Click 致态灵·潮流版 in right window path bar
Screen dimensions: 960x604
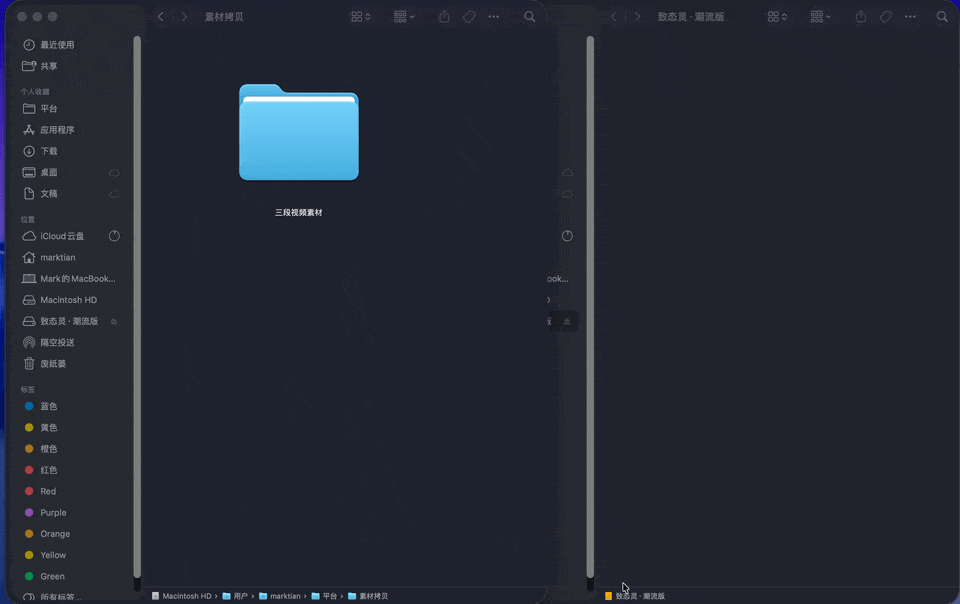[635, 596]
